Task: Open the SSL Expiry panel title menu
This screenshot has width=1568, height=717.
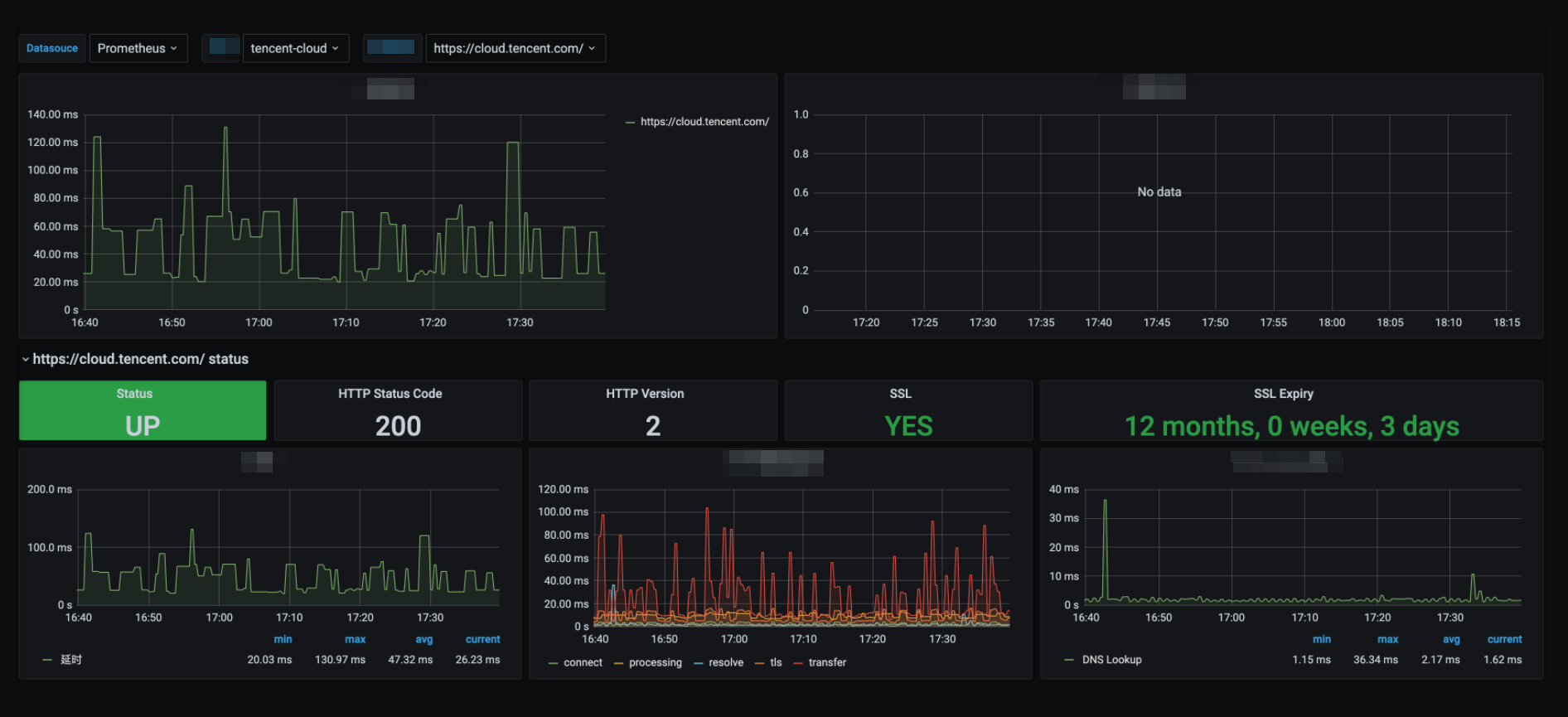Action: tap(1283, 394)
